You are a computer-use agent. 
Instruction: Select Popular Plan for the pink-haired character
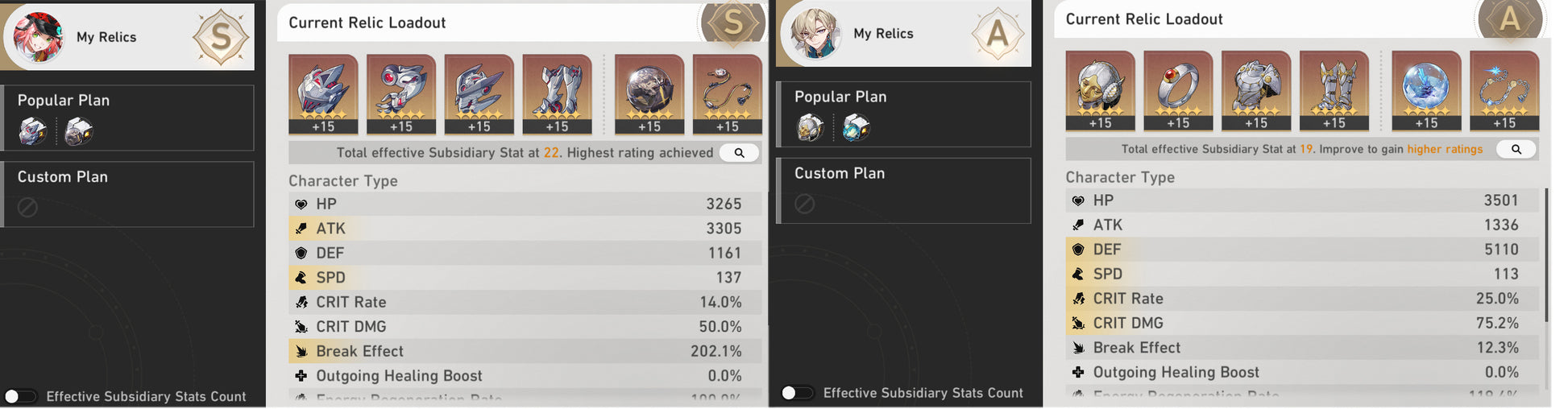(x=129, y=118)
